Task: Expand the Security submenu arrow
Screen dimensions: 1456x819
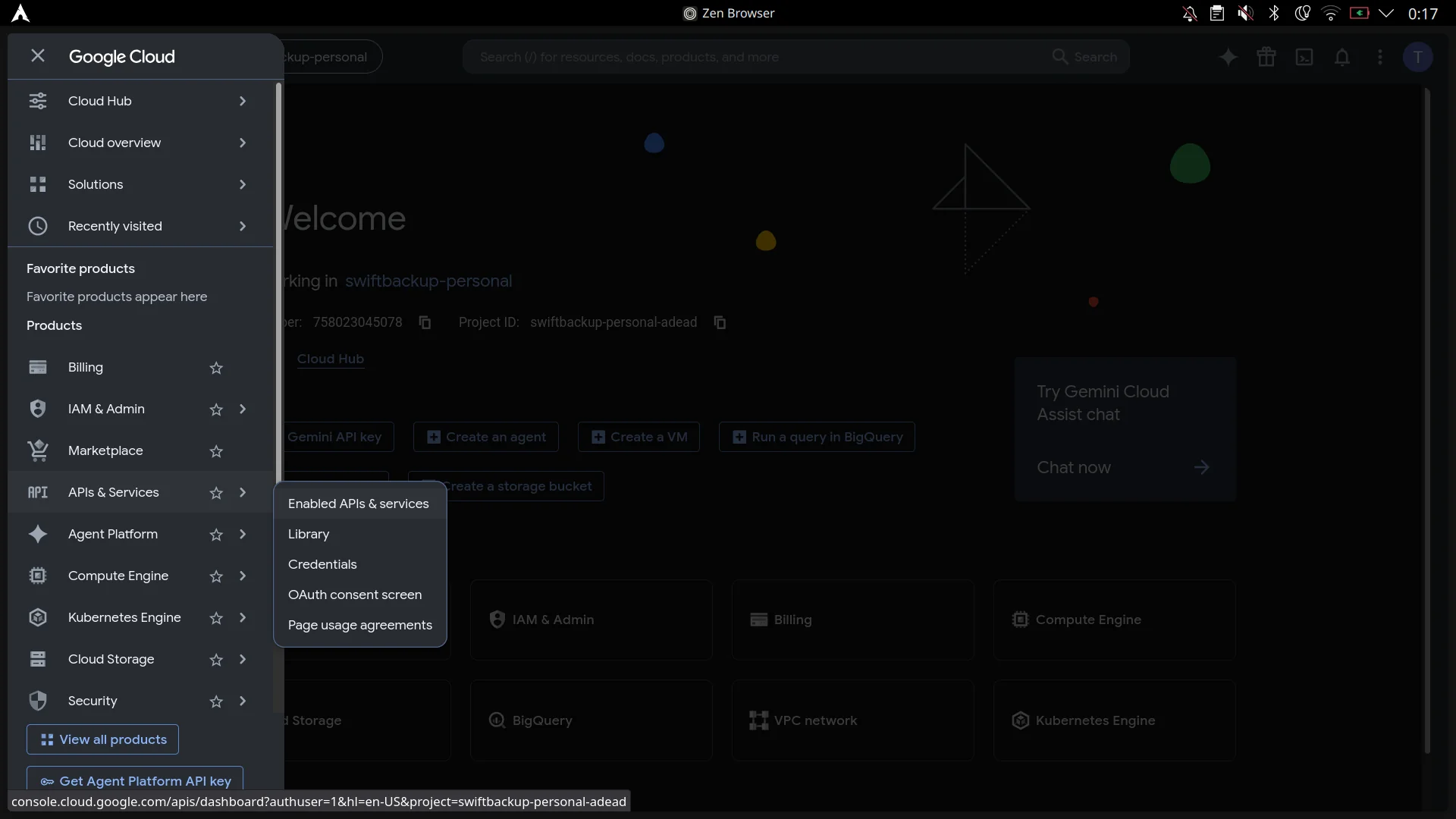Action: (243, 701)
